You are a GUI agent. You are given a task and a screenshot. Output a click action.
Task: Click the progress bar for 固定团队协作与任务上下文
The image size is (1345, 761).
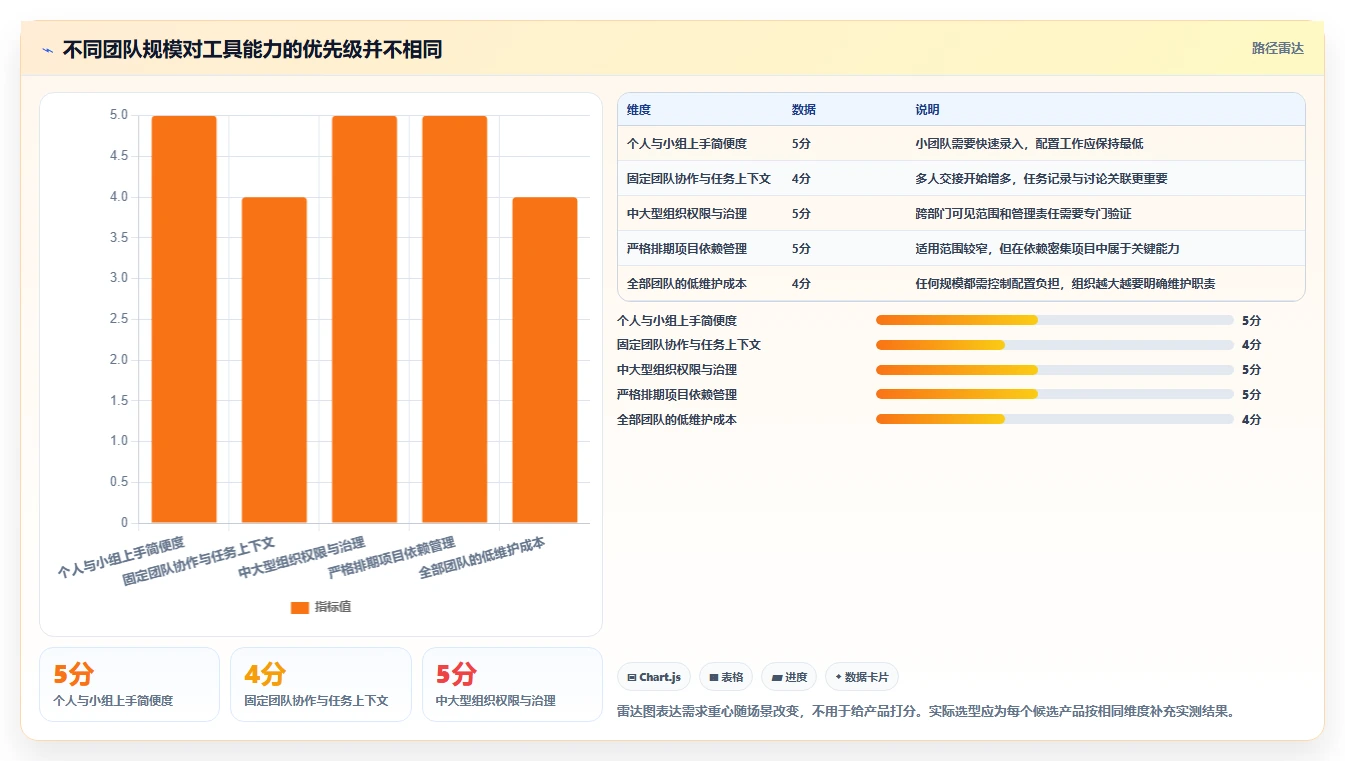pos(1055,345)
